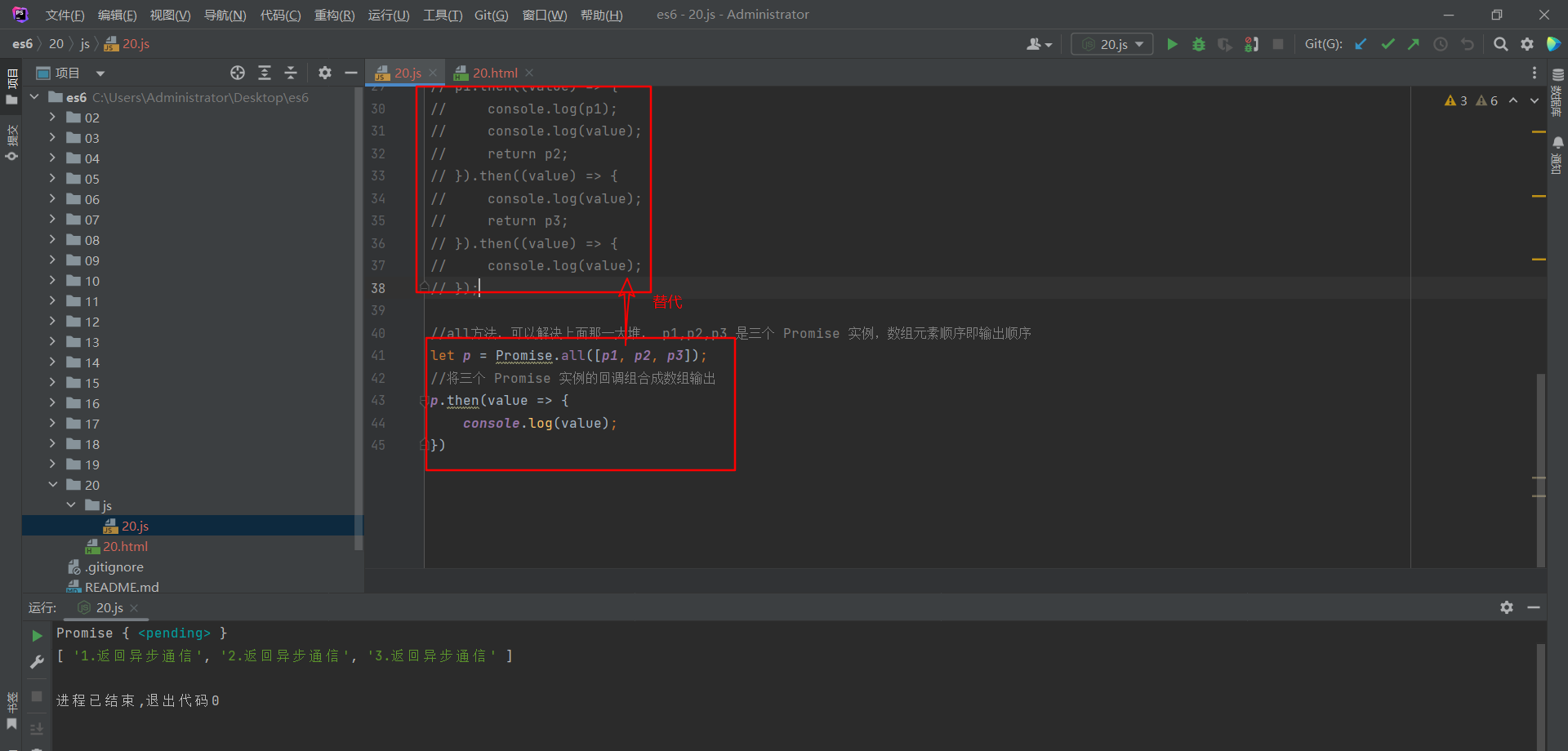
Task: Click the editor vertical scrollbar
Action: tap(1540, 469)
